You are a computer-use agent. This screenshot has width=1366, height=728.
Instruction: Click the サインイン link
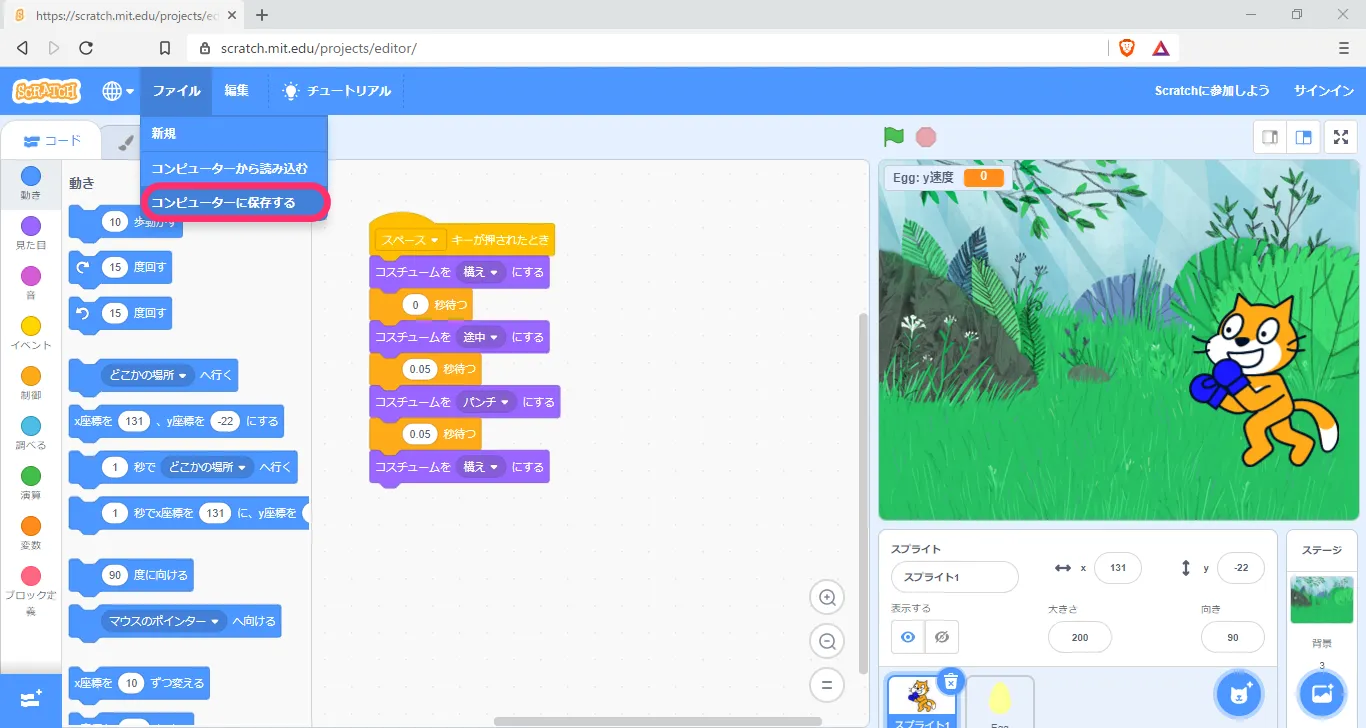[x=1324, y=91]
